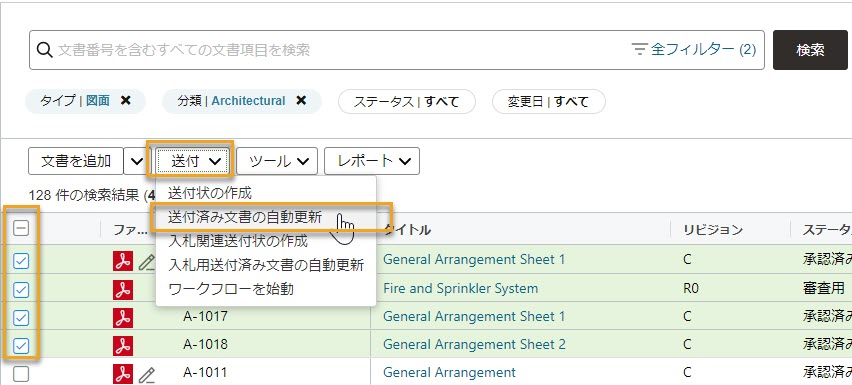The width and height of the screenshot is (852, 385).
Task: Click the magnifier search icon in the search box
Action: (x=44, y=50)
